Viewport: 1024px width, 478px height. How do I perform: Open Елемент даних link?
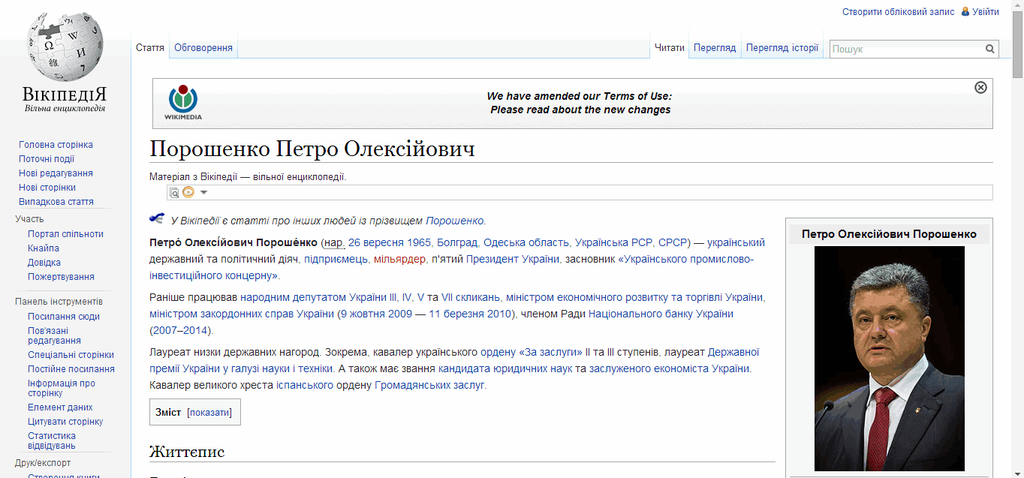(x=60, y=407)
